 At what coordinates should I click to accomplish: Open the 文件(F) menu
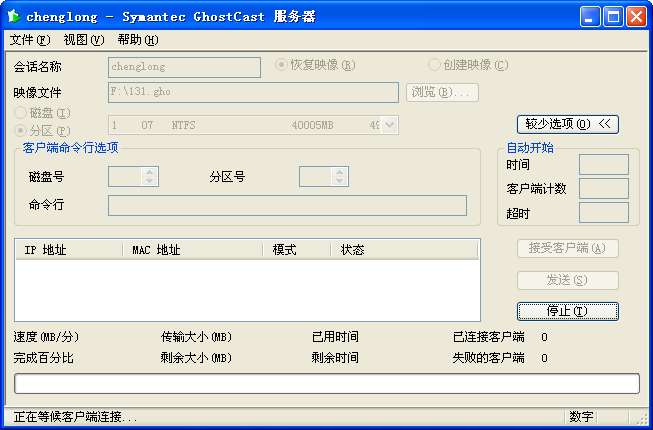pos(30,40)
